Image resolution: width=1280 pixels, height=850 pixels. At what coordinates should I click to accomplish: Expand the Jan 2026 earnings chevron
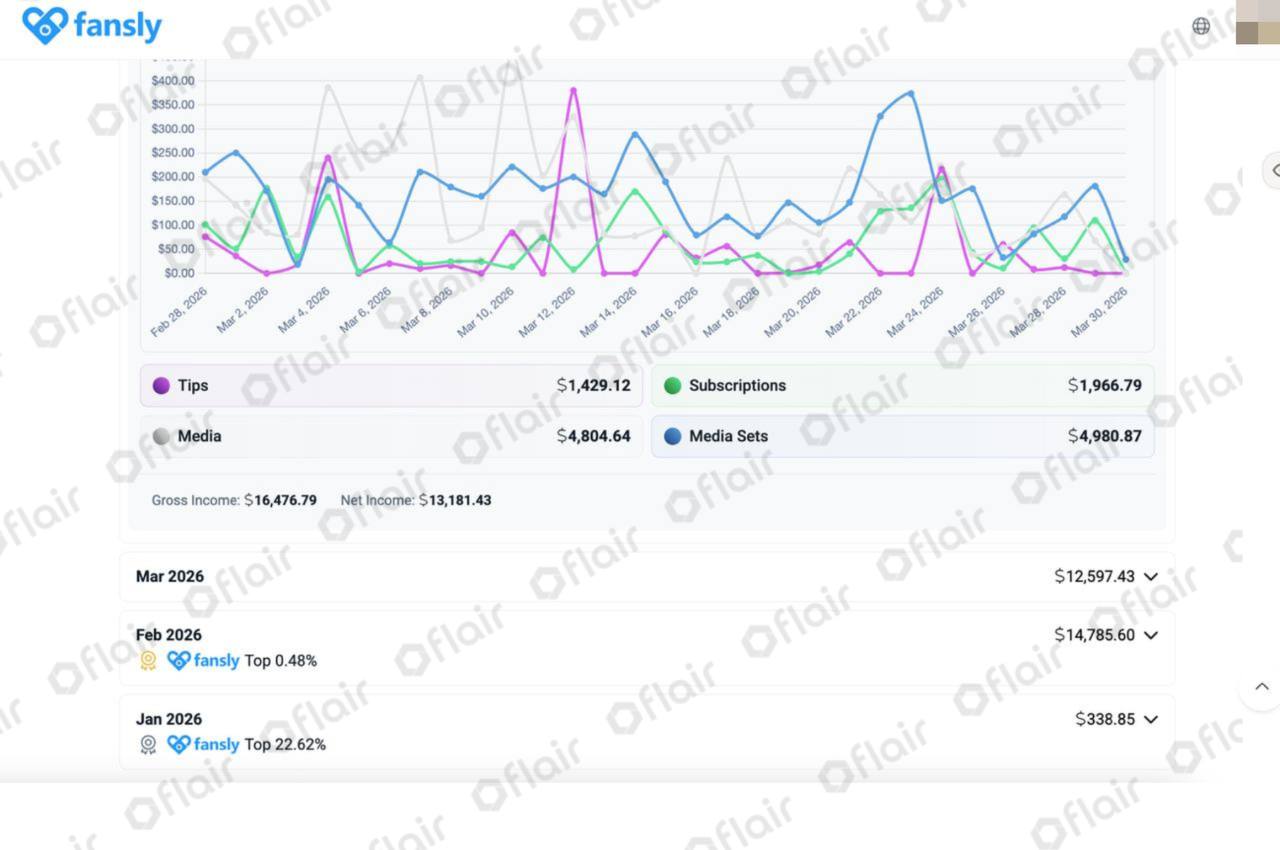pos(1151,719)
